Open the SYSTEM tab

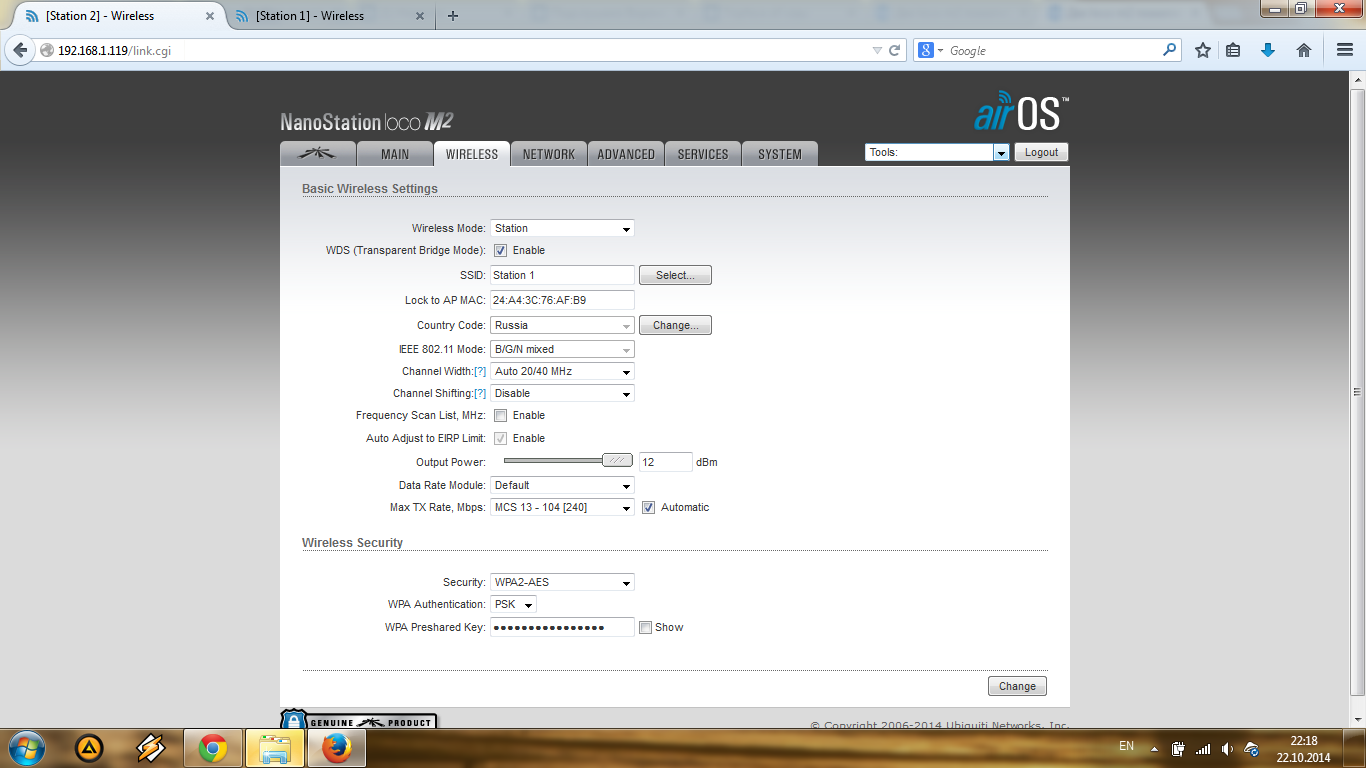(779, 154)
